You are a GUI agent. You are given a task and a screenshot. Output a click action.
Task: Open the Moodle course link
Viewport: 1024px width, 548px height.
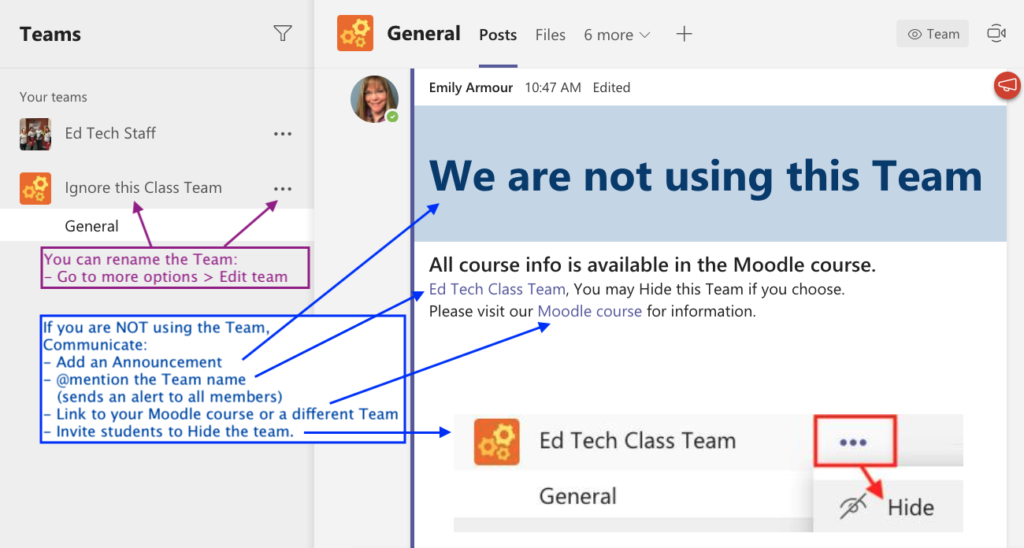pos(589,311)
